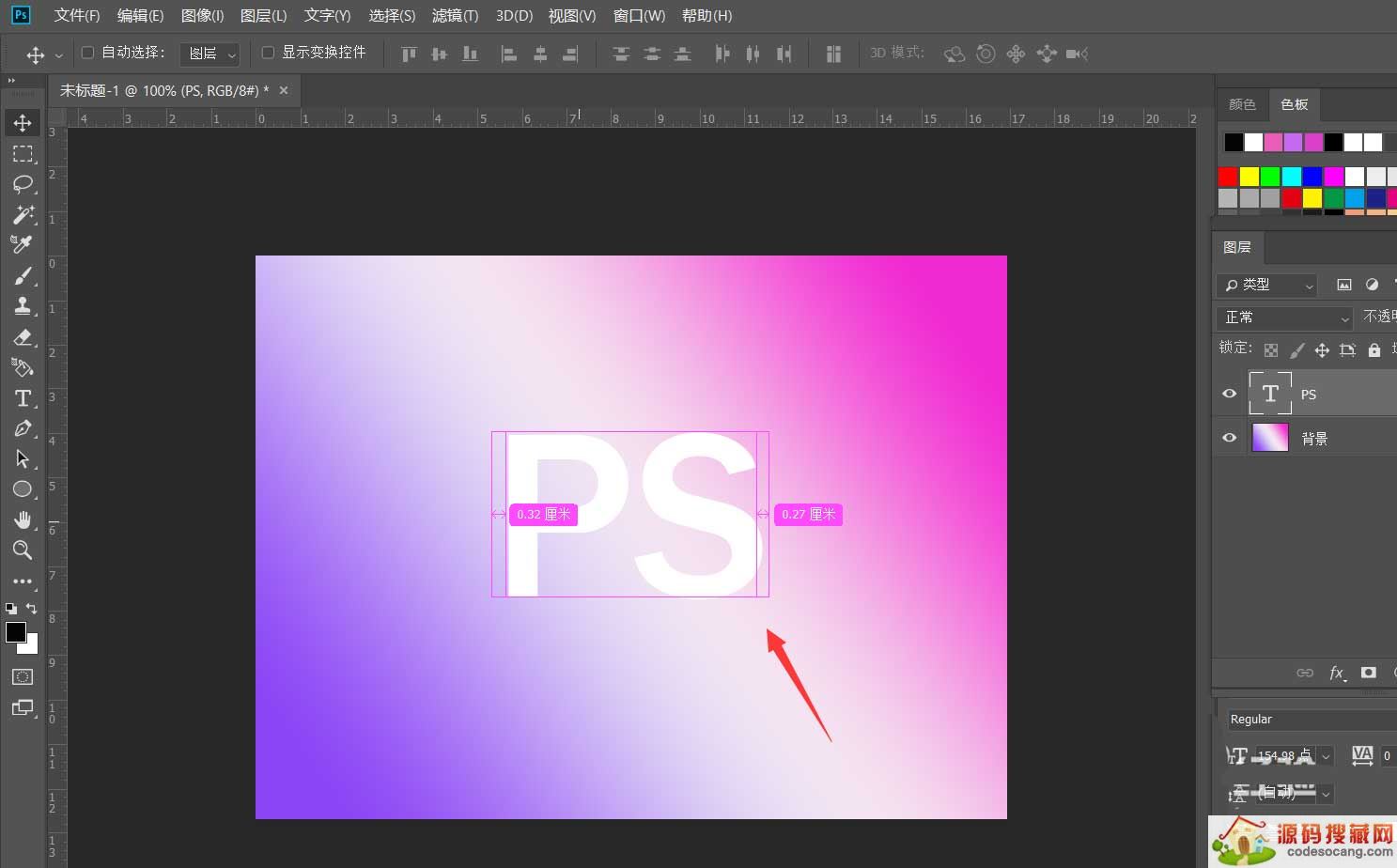Viewport: 1397px width, 868px height.
Task: Open the 窗口(W) menu
Action: 639,16
